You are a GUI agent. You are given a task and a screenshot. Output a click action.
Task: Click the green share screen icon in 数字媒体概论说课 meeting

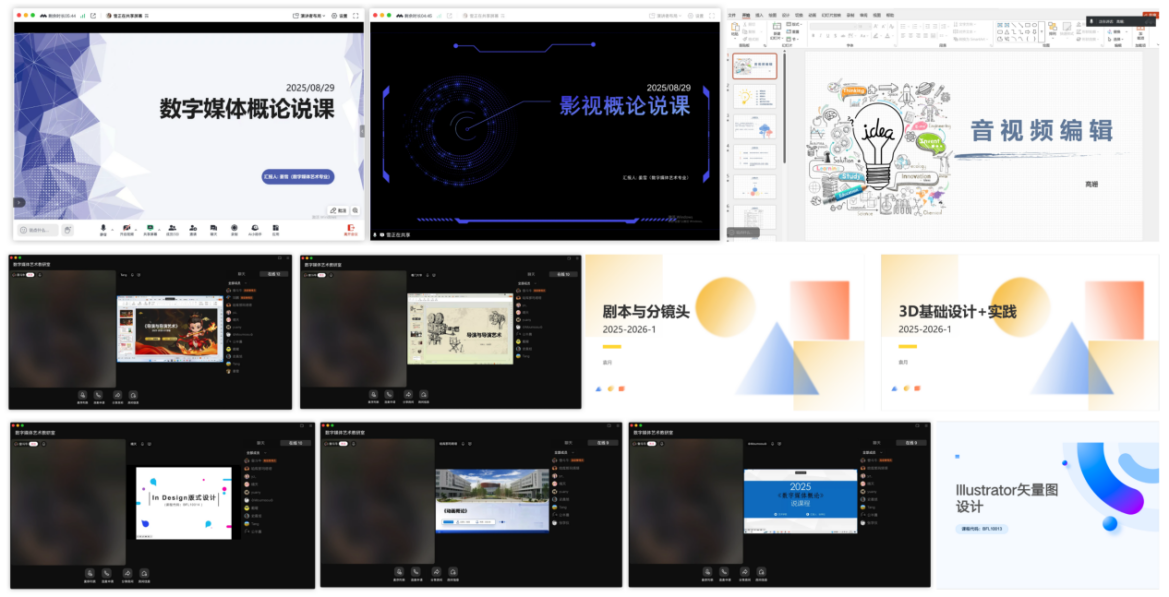[x=150, y=229]
